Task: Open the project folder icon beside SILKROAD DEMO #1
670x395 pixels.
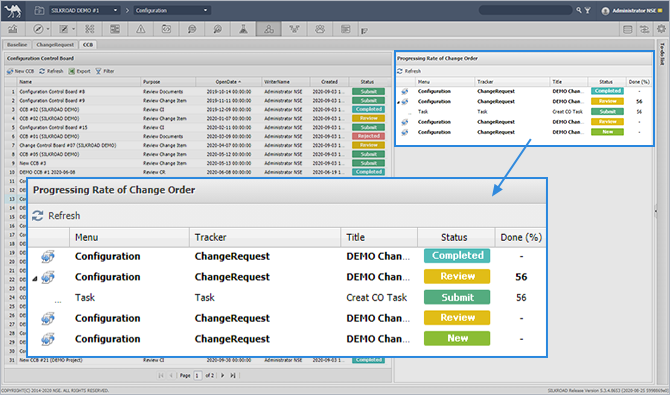Action: 39,10
